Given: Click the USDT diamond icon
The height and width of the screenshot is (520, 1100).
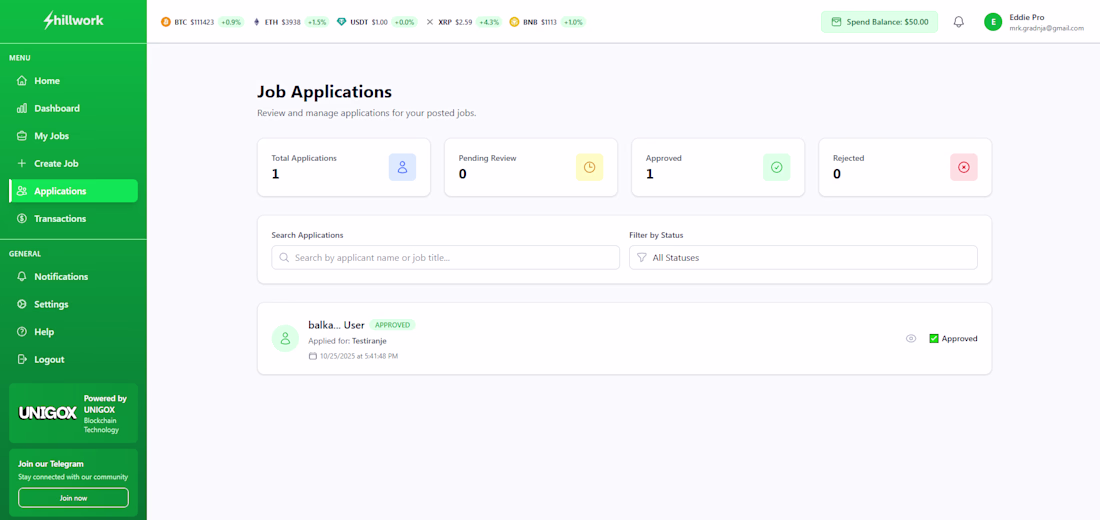Looking at the screenshot, I should click(x=342, y=22).
